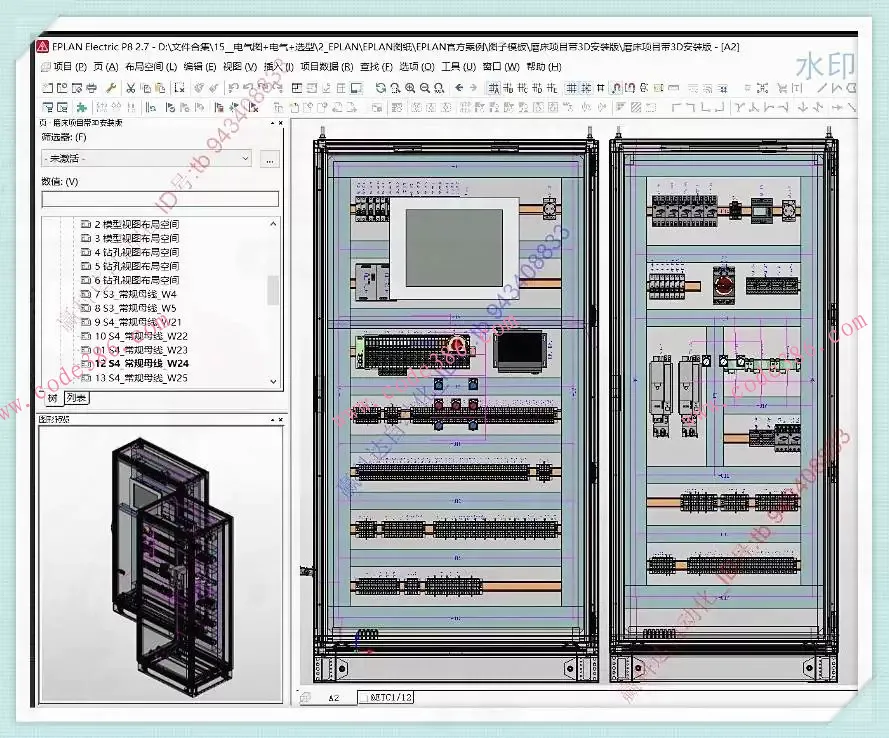Click the Refresh view icon
The image size is (889, 738).
pyautogui.click(x=381, y=88)
